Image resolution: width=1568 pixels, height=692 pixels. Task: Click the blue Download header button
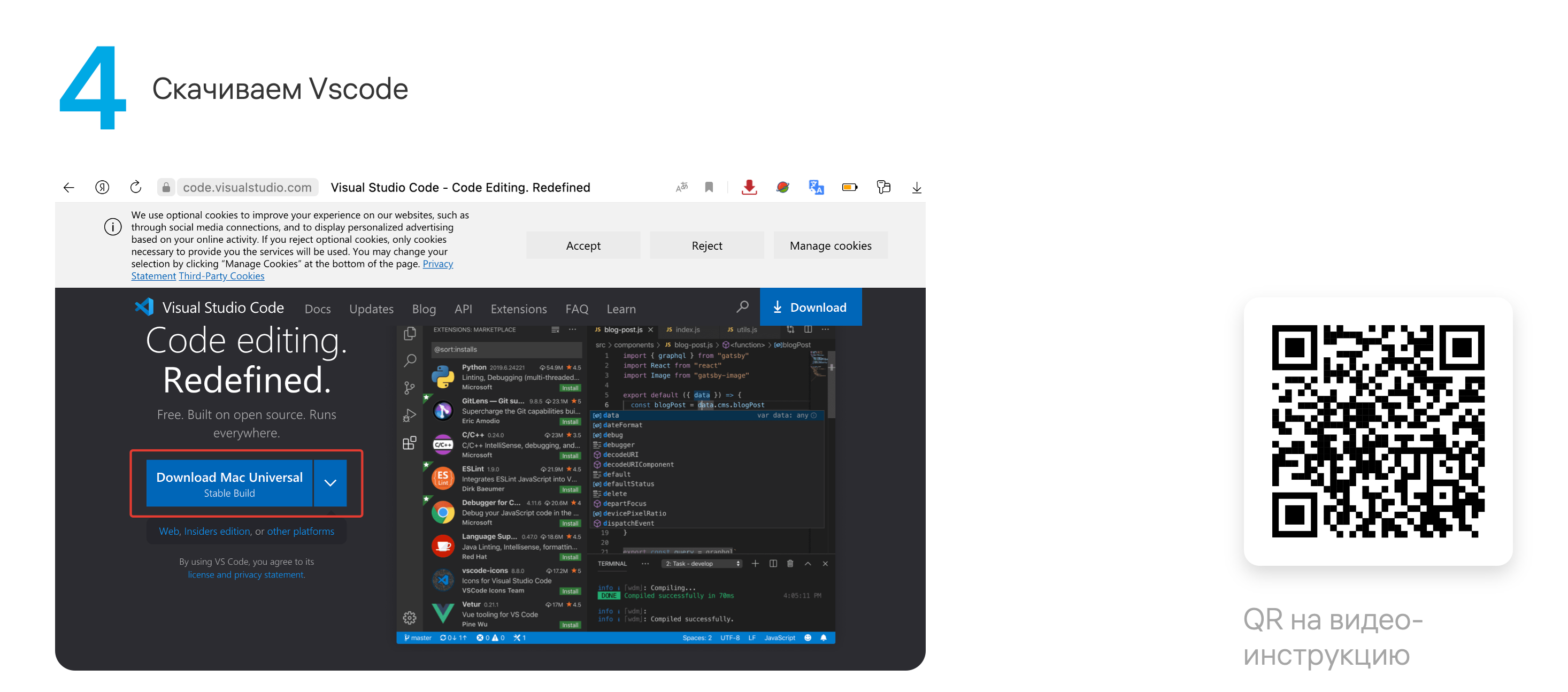(811, 307)
